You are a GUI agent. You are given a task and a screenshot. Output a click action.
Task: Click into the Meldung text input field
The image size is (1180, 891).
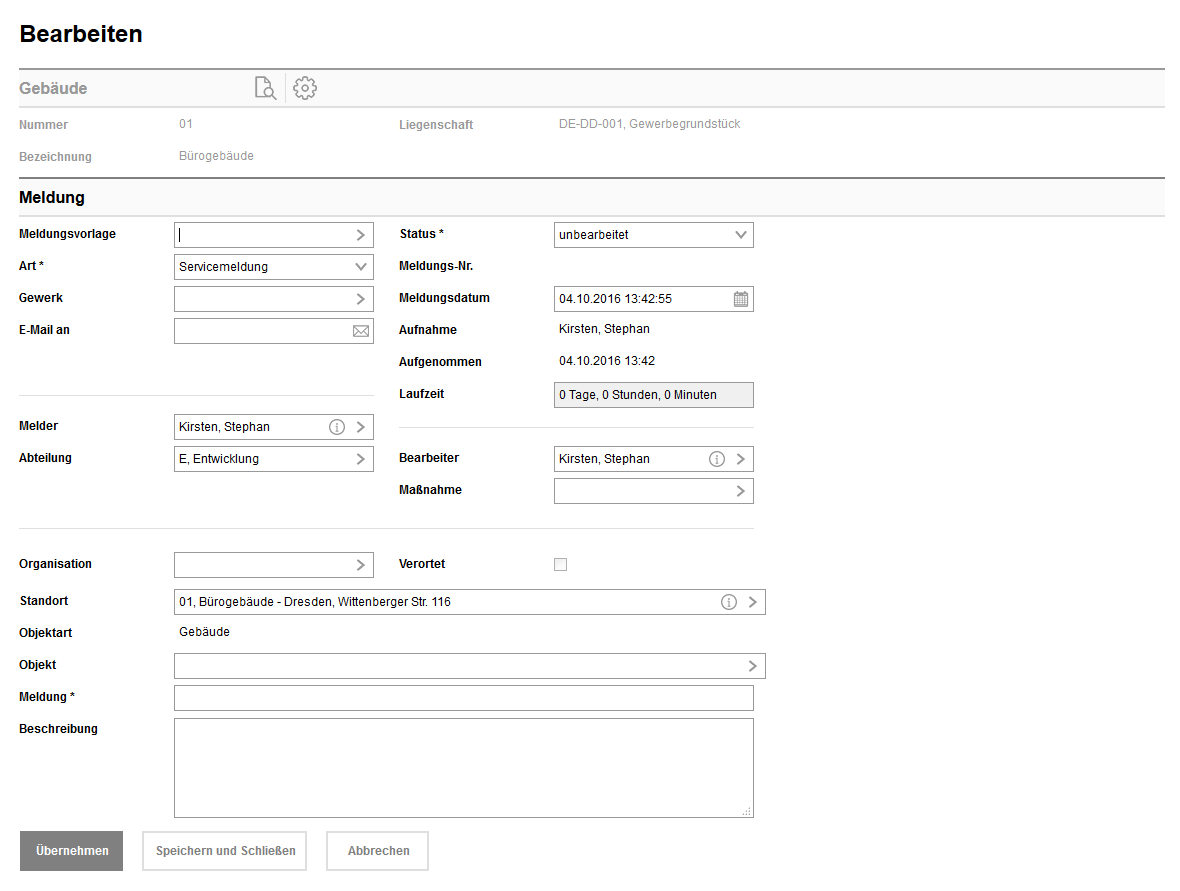point(463,698)
